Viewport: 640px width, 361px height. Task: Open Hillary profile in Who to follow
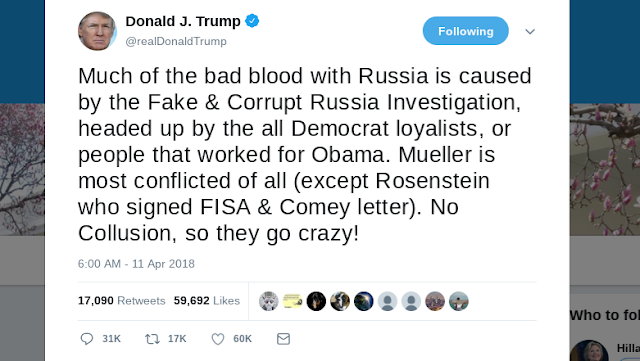click(x=628, y=348)
